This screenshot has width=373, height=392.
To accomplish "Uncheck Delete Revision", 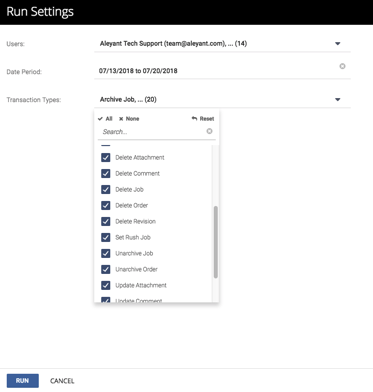I will pos(106,221).
